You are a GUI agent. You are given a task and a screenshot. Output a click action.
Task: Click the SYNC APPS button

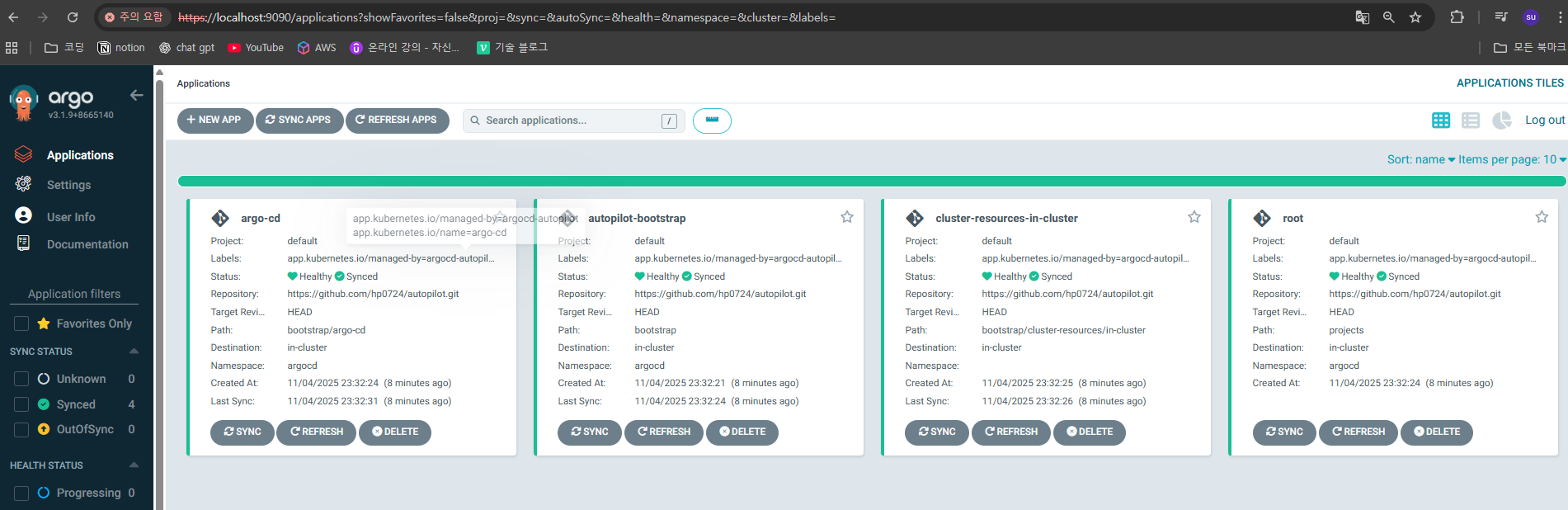pos(299,120)
